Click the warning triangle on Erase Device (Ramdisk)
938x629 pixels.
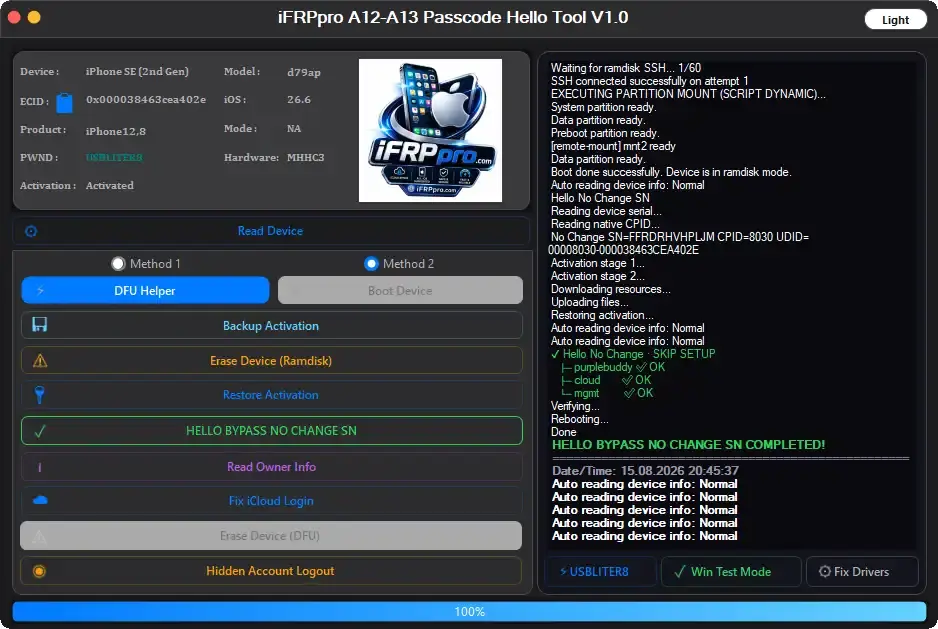[x=39, y=361]
